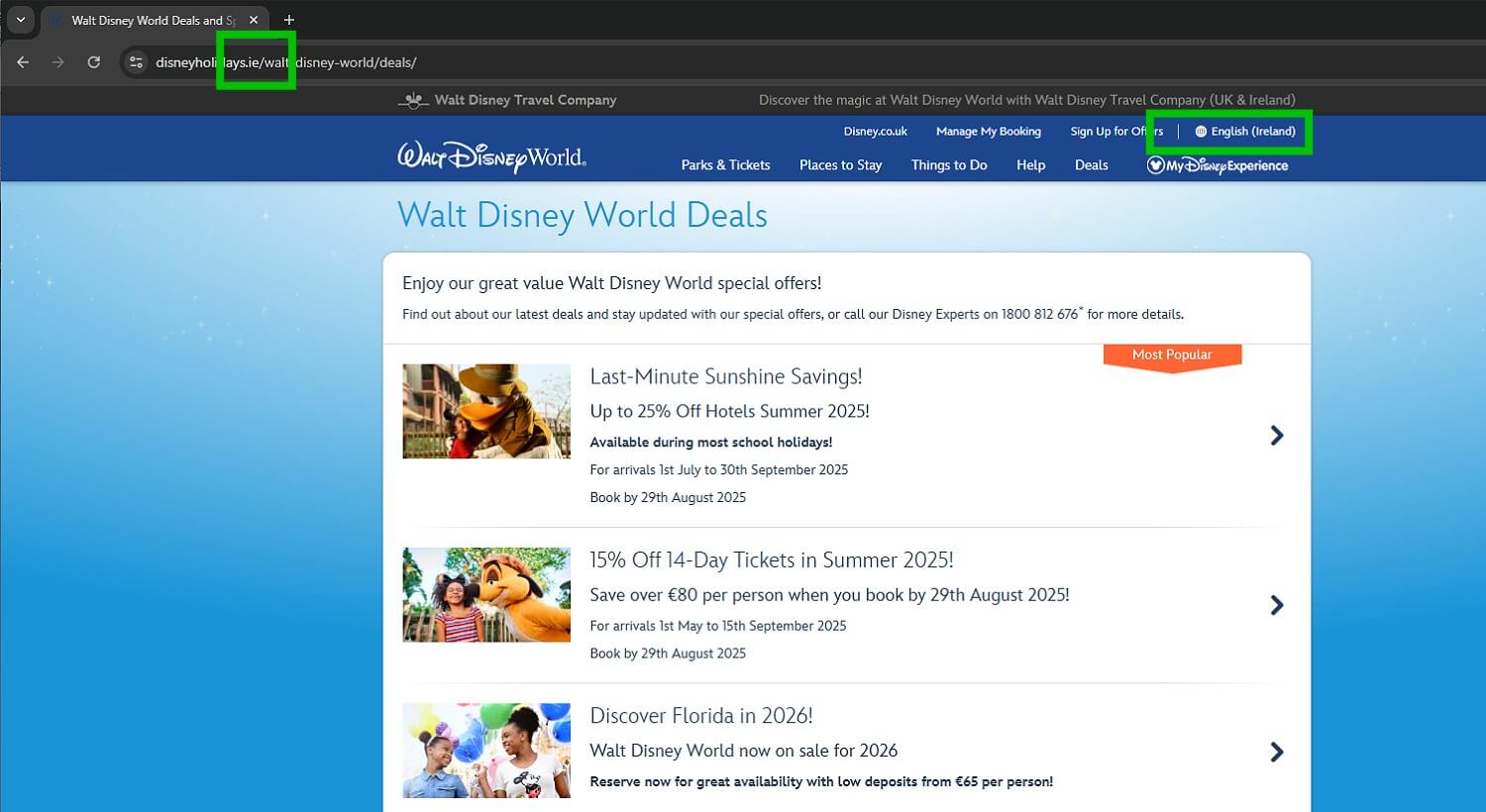Viewport: 1486px width, 812px height.
Task: Open the Parks & Tickets menu
Action: (725, 165)
